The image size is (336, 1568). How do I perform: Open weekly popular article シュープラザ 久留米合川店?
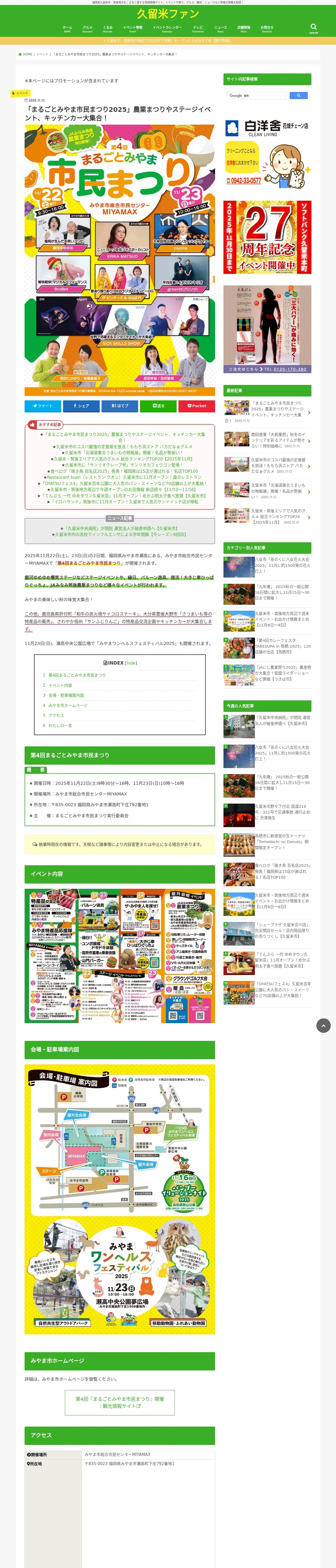(x=267, y=934)
